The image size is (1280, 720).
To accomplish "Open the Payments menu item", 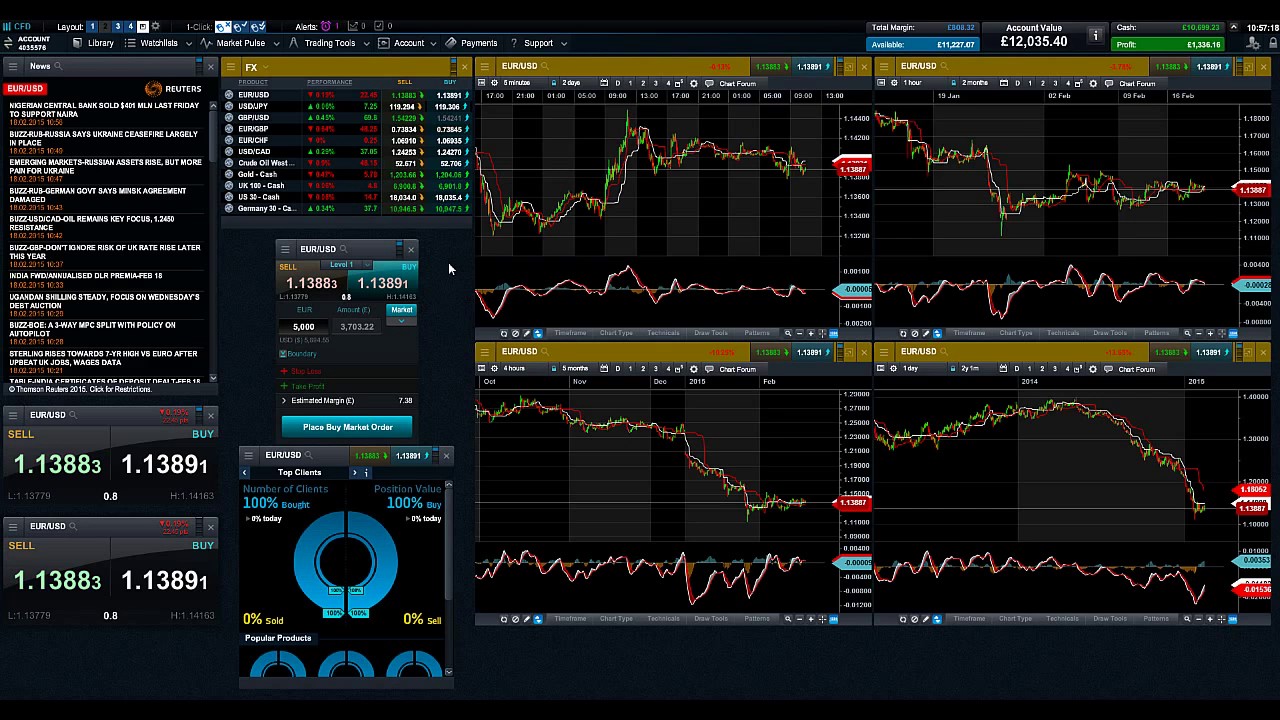I will click(x=472, y=43).
